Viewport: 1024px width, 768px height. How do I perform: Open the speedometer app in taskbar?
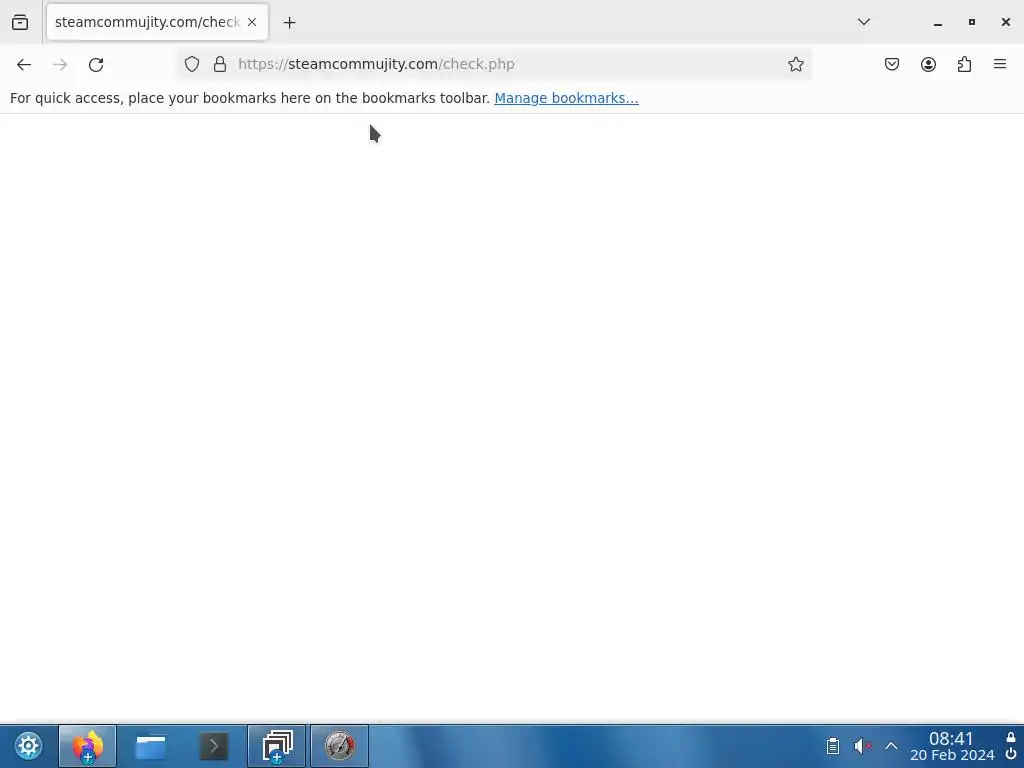pos(340,746)
